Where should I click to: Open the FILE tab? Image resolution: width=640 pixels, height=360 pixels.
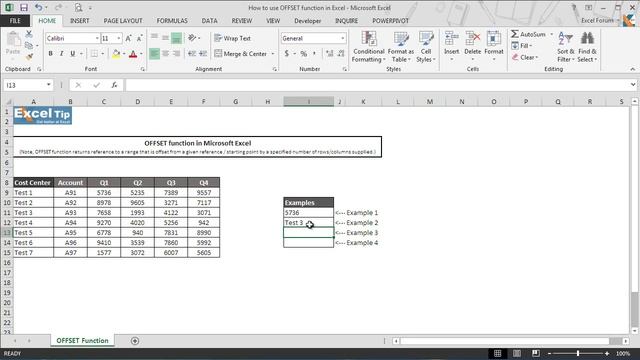tap(15, 21)
